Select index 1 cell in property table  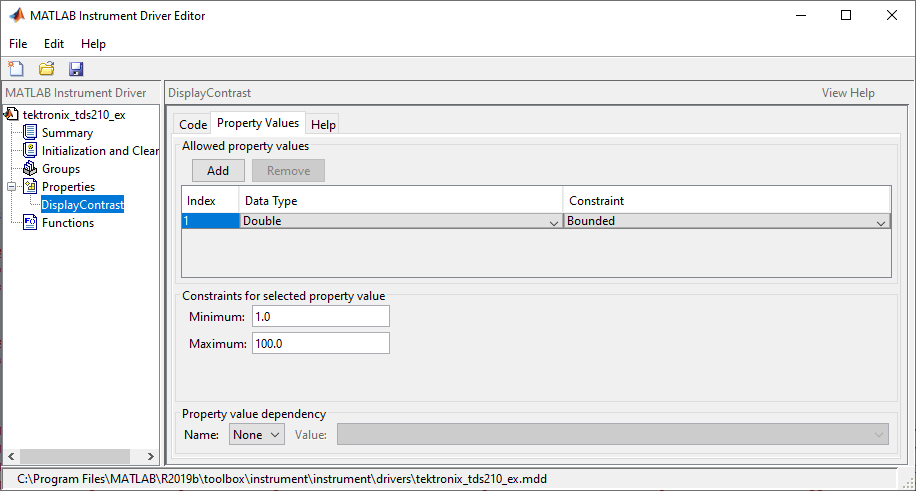pos(210,221)
